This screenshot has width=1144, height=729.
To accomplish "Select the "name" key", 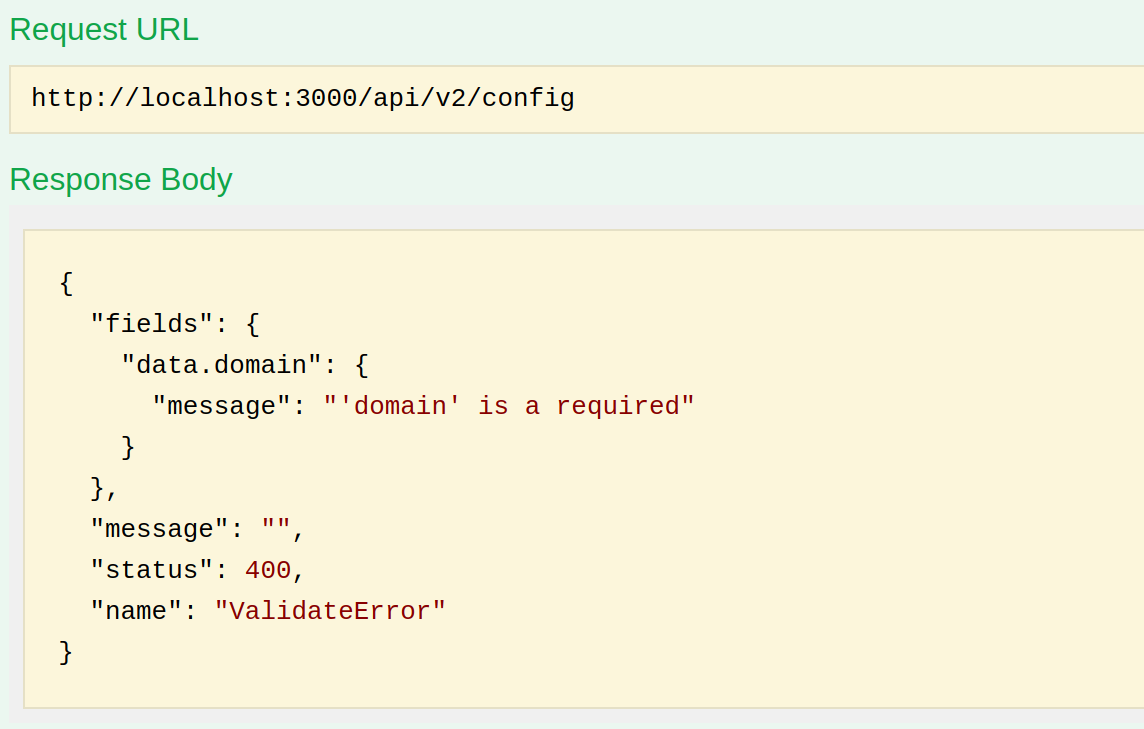I will coord(136,611).
